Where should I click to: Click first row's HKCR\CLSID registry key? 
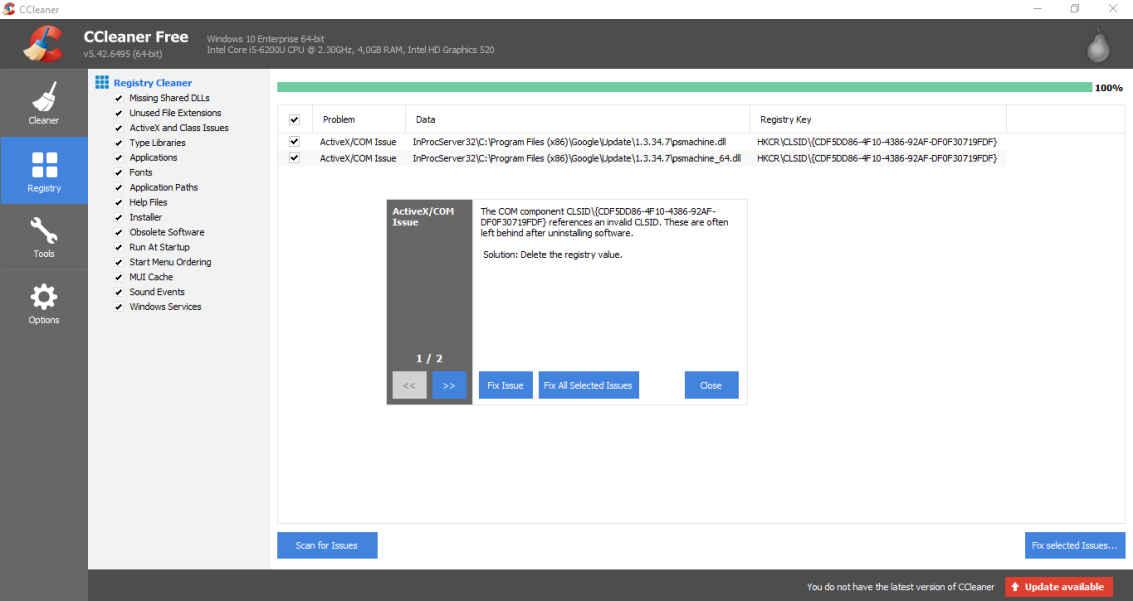pos(876,142)
